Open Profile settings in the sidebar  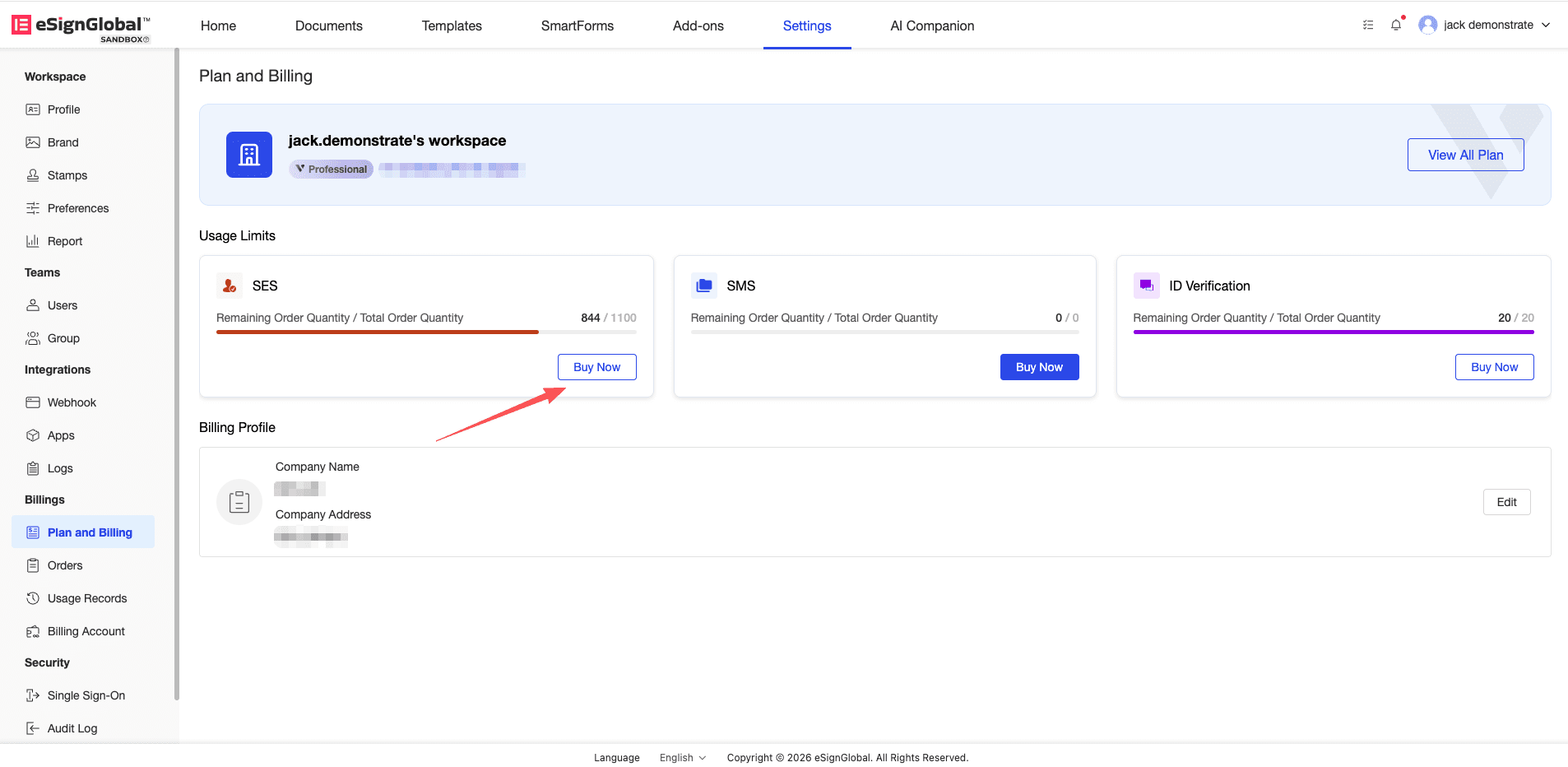(x=83, y=109)
